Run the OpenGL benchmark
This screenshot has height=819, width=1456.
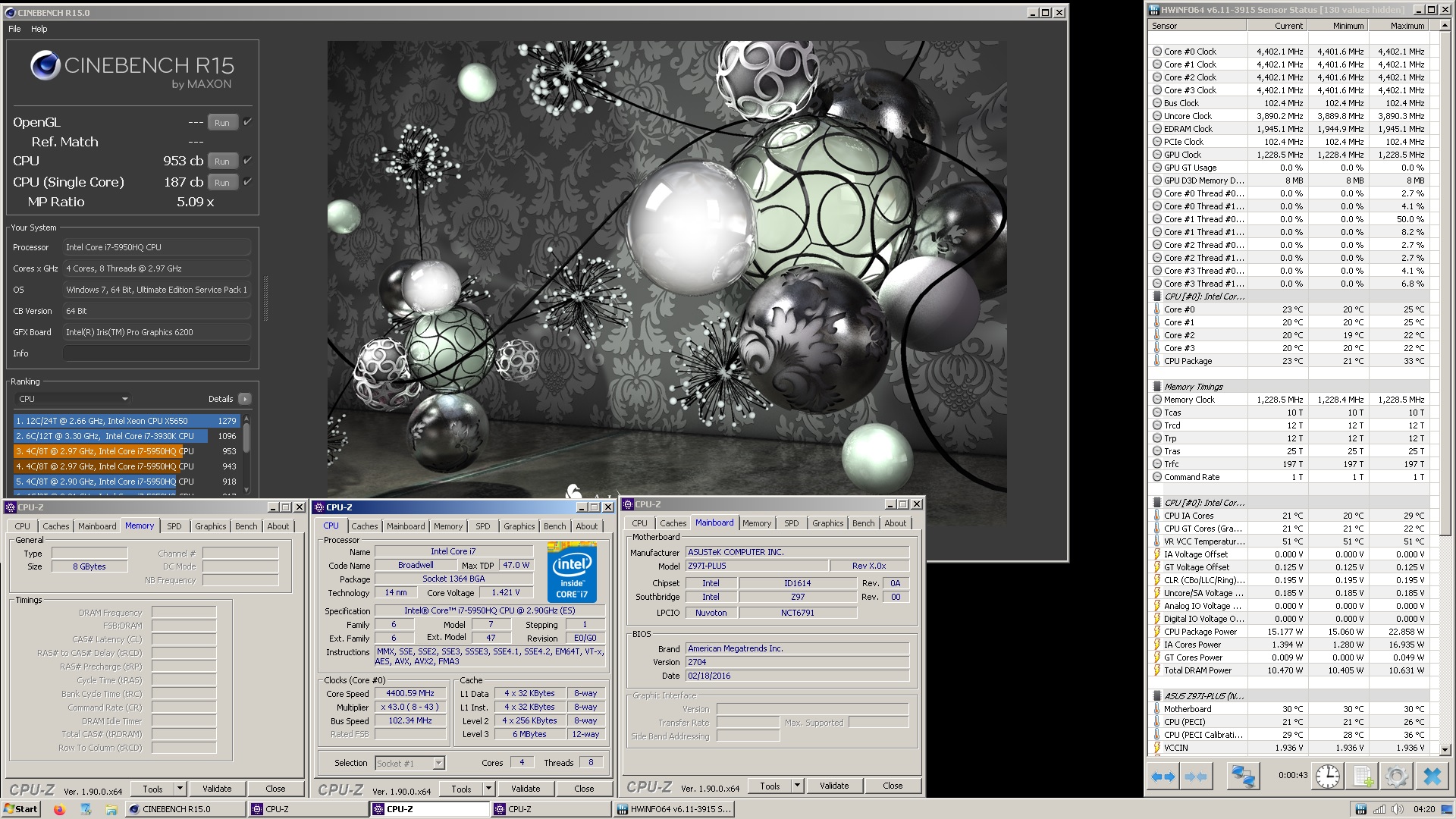(x=222, y=122)
